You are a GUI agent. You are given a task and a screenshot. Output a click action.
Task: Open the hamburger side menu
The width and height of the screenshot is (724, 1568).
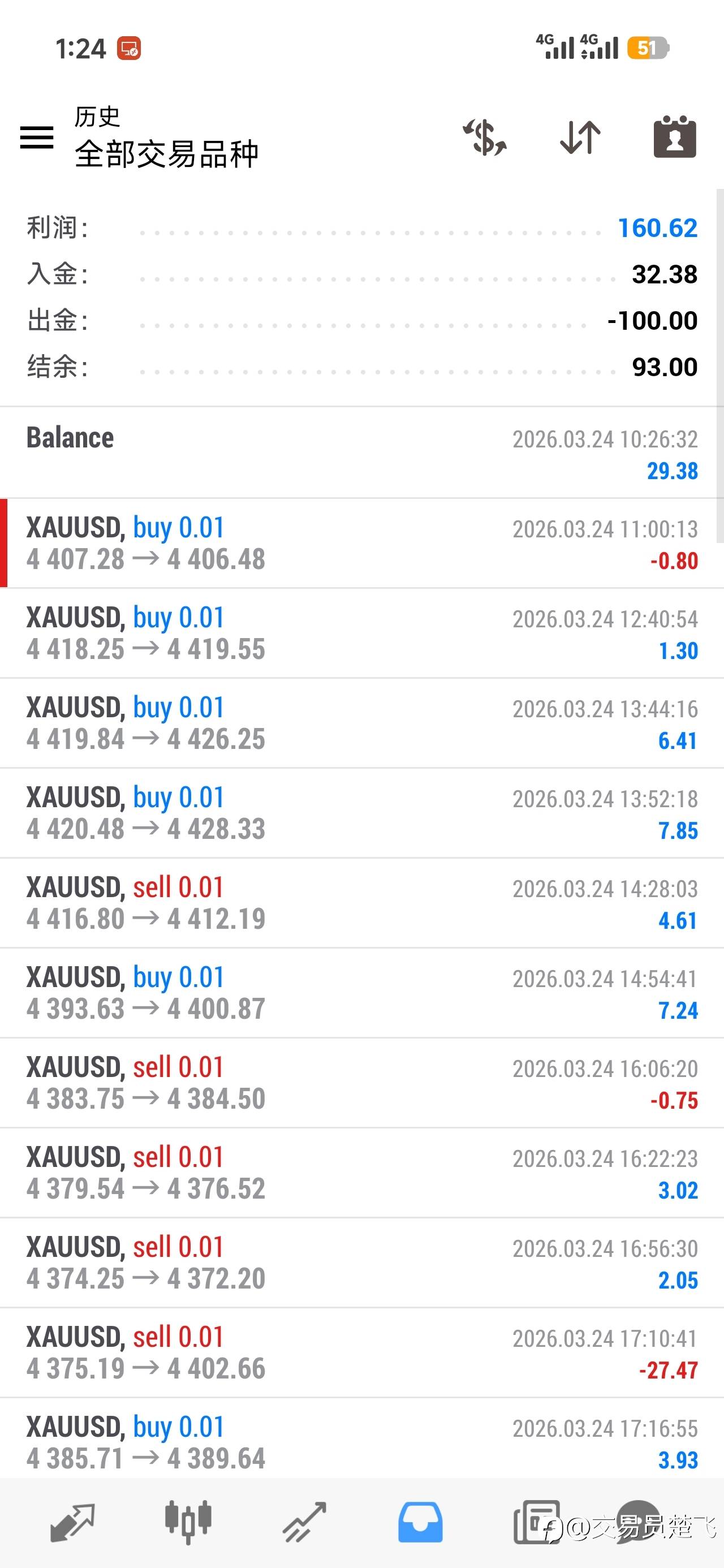click(x=37, y=137)
